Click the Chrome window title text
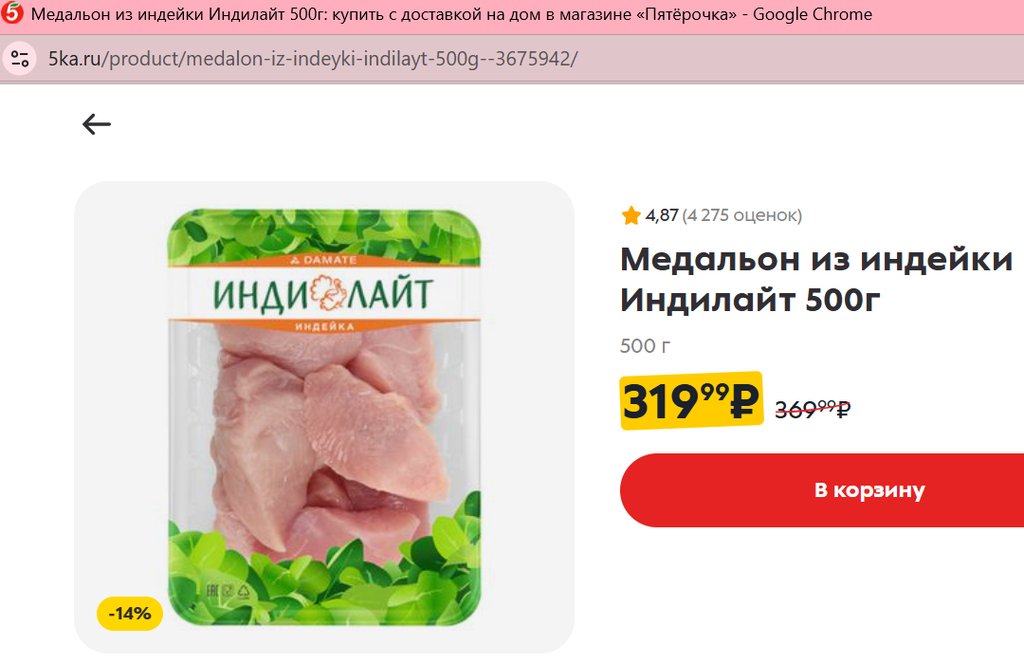This screenshot has width=1024, height=663. (451, 14)
